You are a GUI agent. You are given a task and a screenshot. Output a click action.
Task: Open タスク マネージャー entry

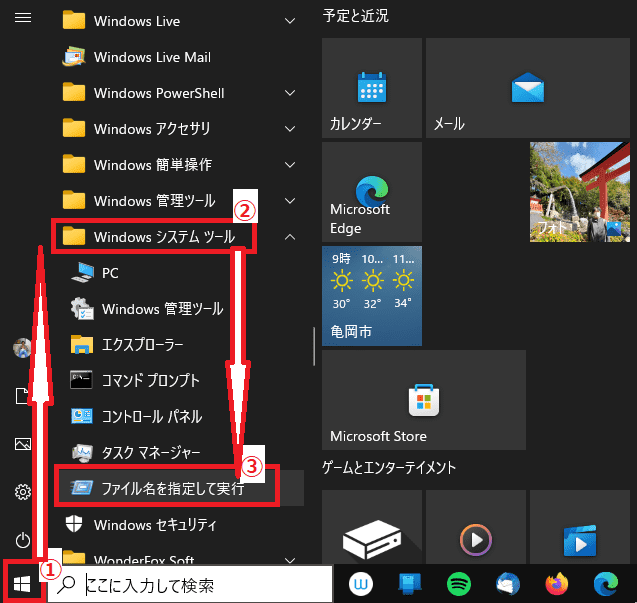151,453
